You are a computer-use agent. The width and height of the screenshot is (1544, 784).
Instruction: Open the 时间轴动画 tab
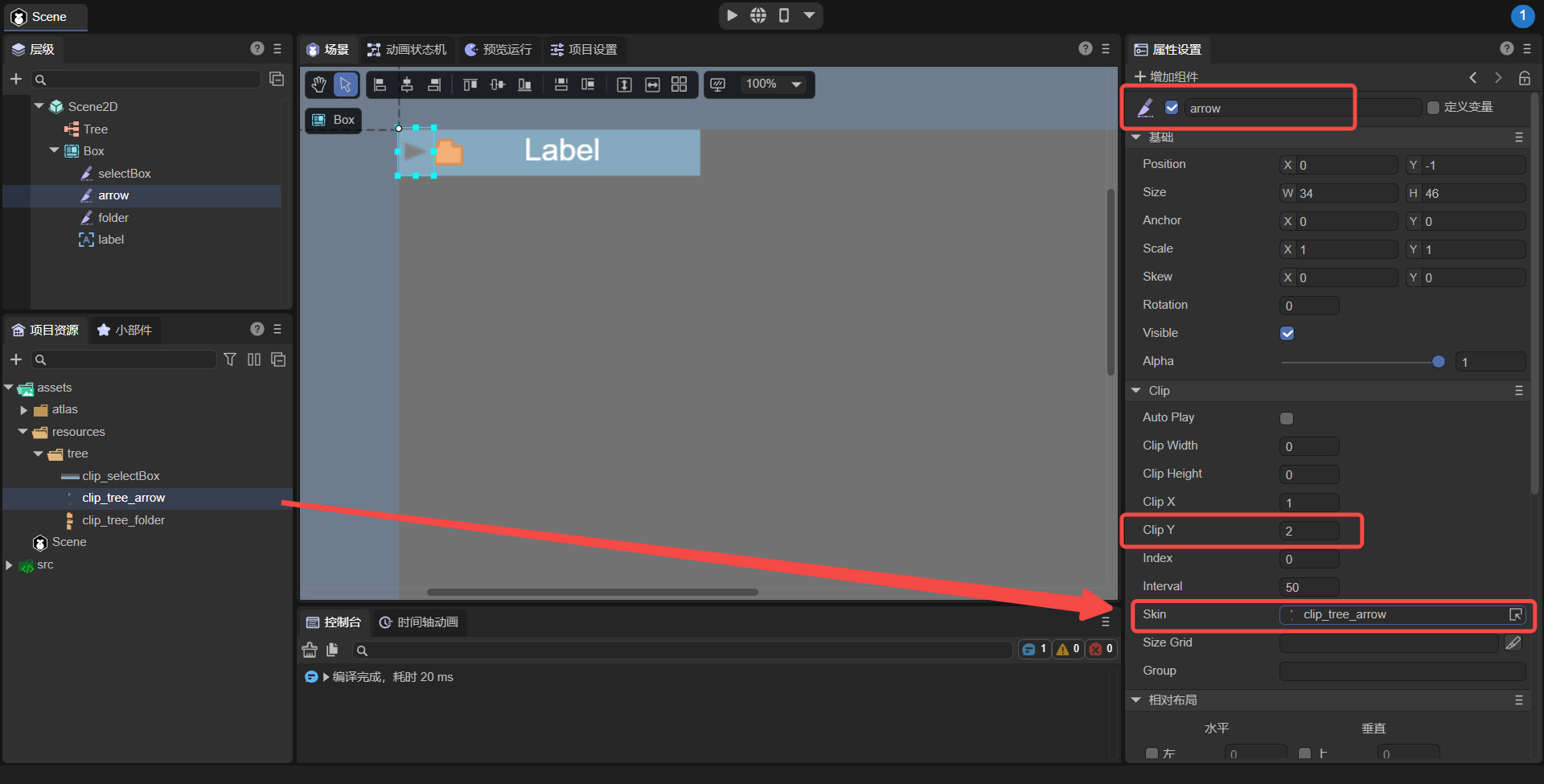pos(419,622)
